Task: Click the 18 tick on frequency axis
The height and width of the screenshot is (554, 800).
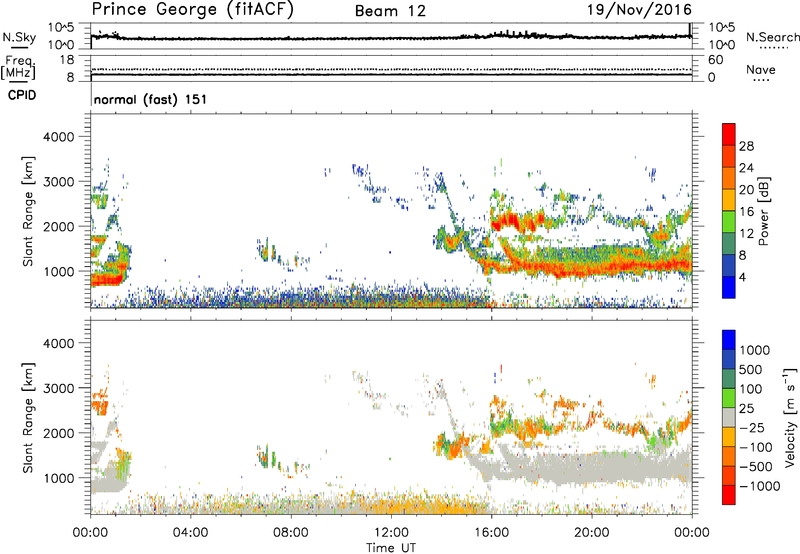Action: click(x=66, y=60)
